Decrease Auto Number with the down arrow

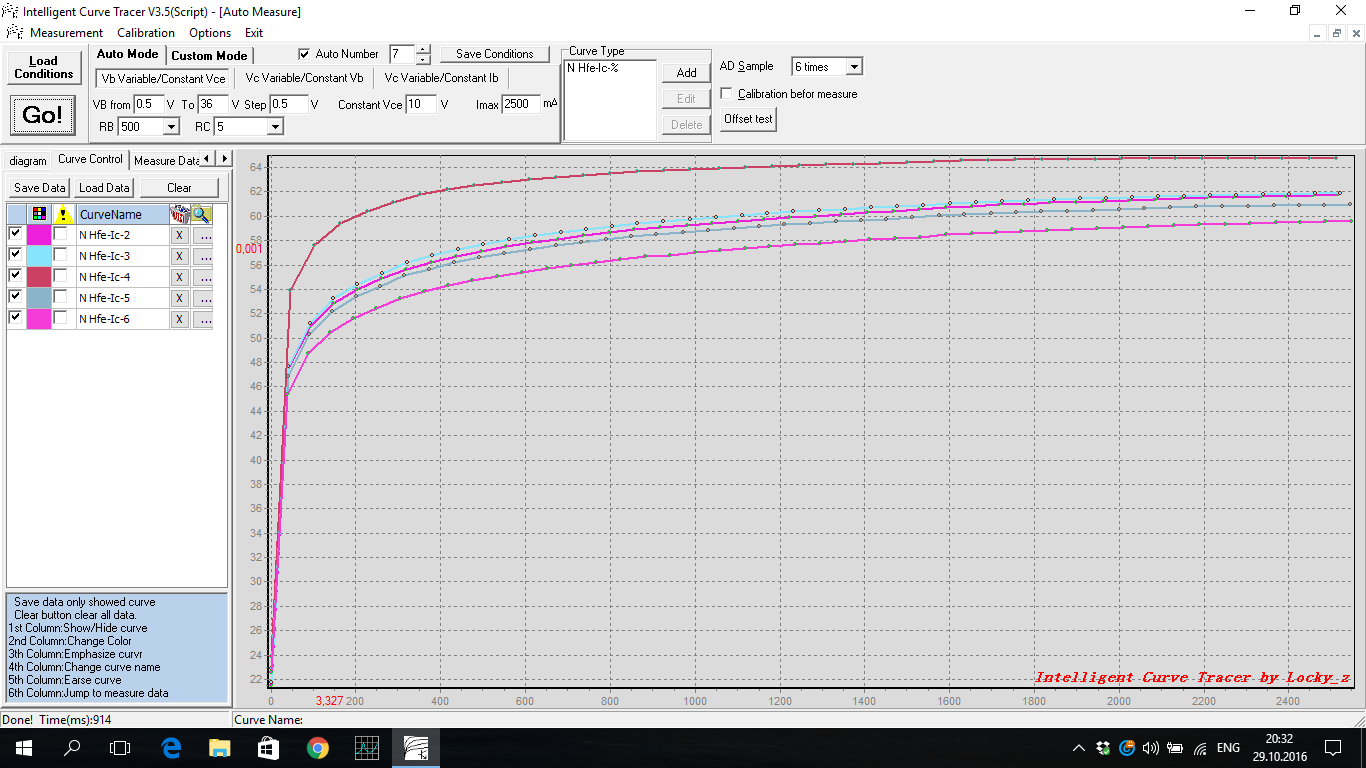click(423, 59)
